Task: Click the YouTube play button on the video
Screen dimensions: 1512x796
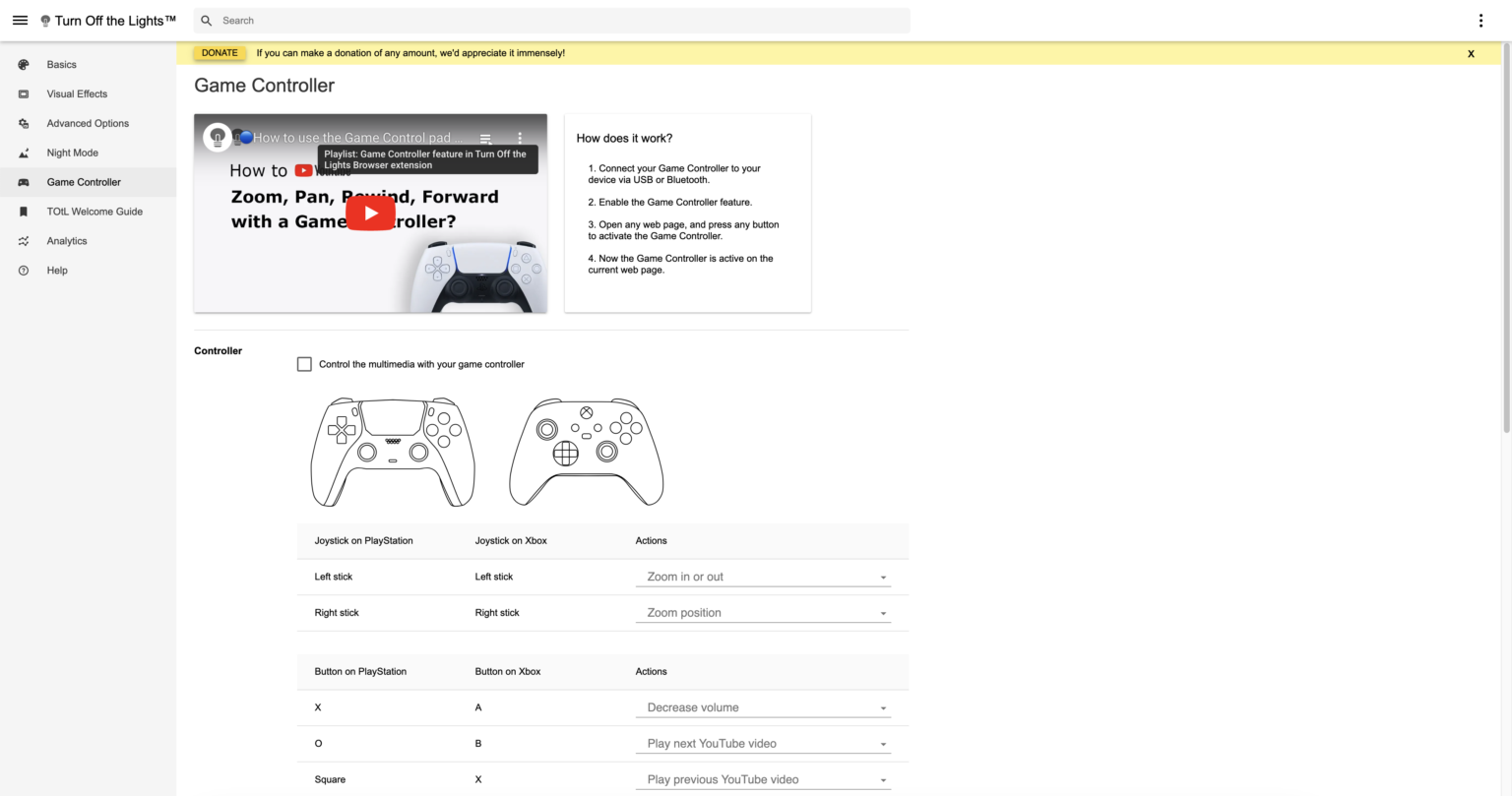Action: coord(370,213)
